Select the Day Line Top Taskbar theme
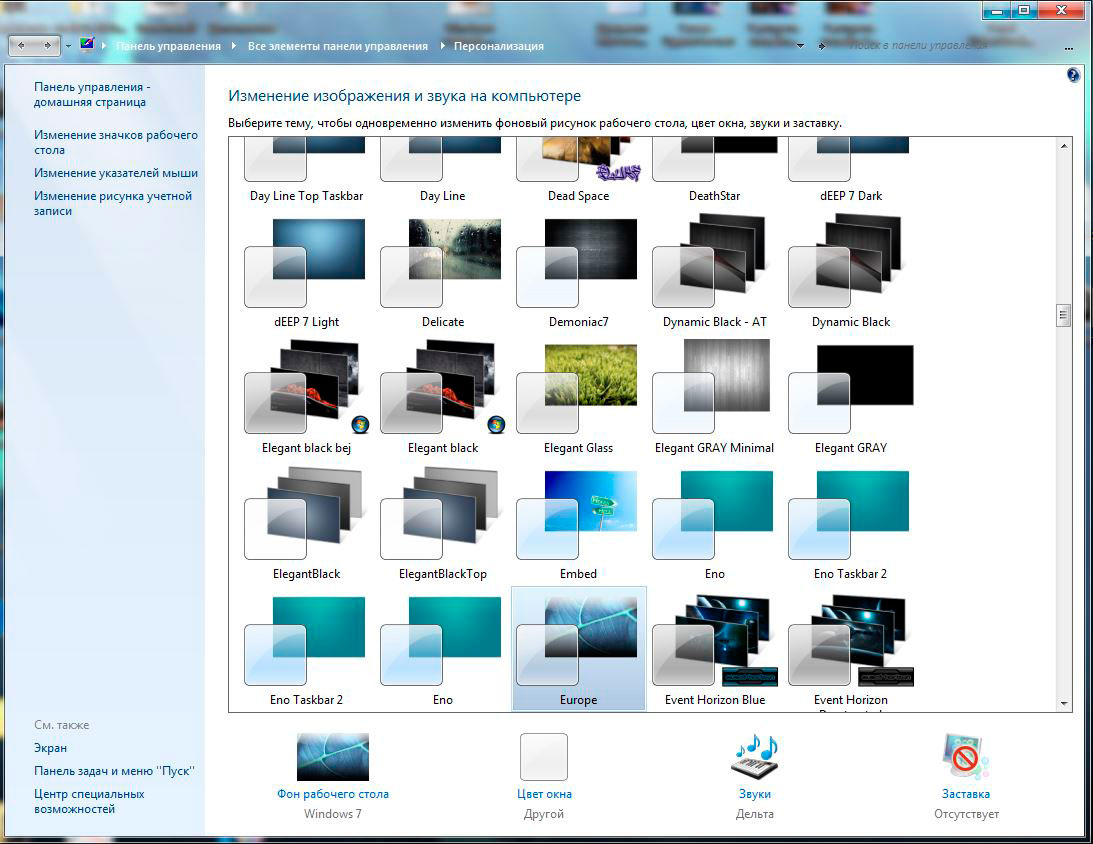Viewport: 1093px width, 844px height. 306,171
